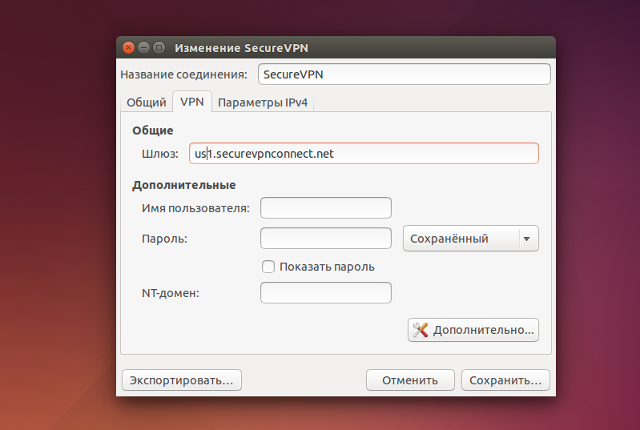Screen dimensions: 640x430
Task: Click the Имя пользователя input field
Action: [x=326, y=208]
